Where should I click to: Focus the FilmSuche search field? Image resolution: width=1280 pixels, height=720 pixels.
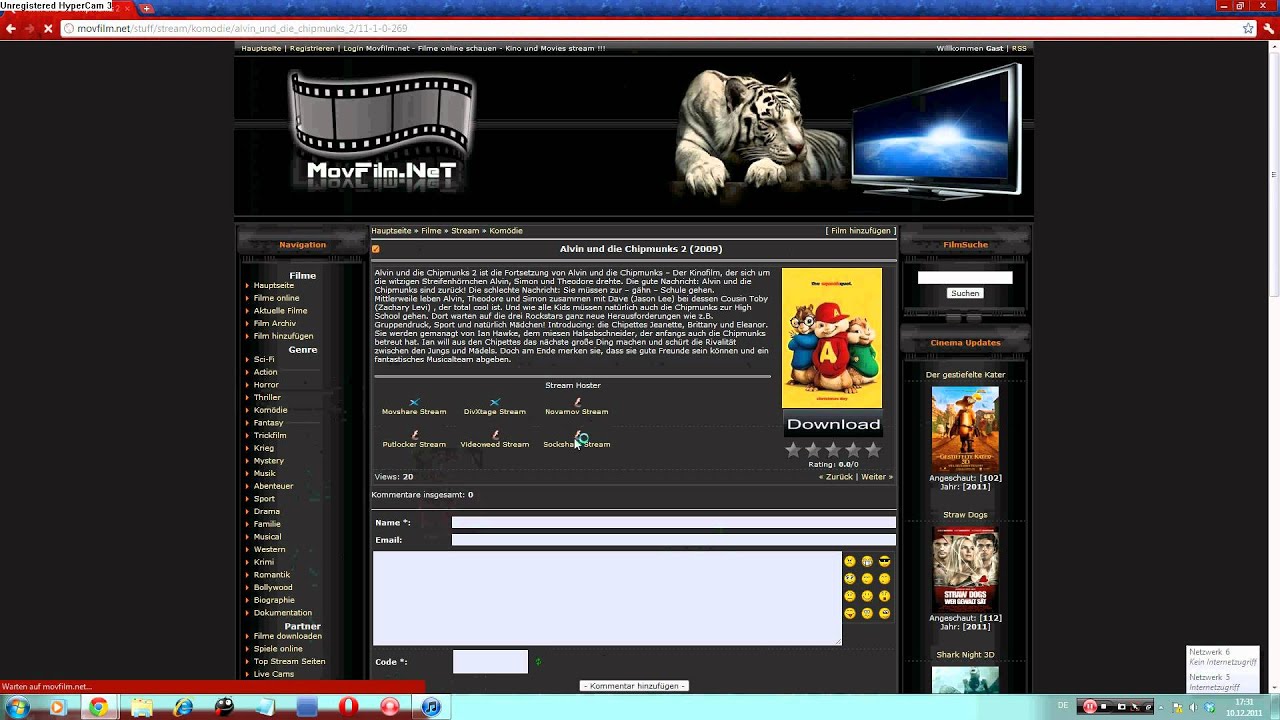coord(965,277)
